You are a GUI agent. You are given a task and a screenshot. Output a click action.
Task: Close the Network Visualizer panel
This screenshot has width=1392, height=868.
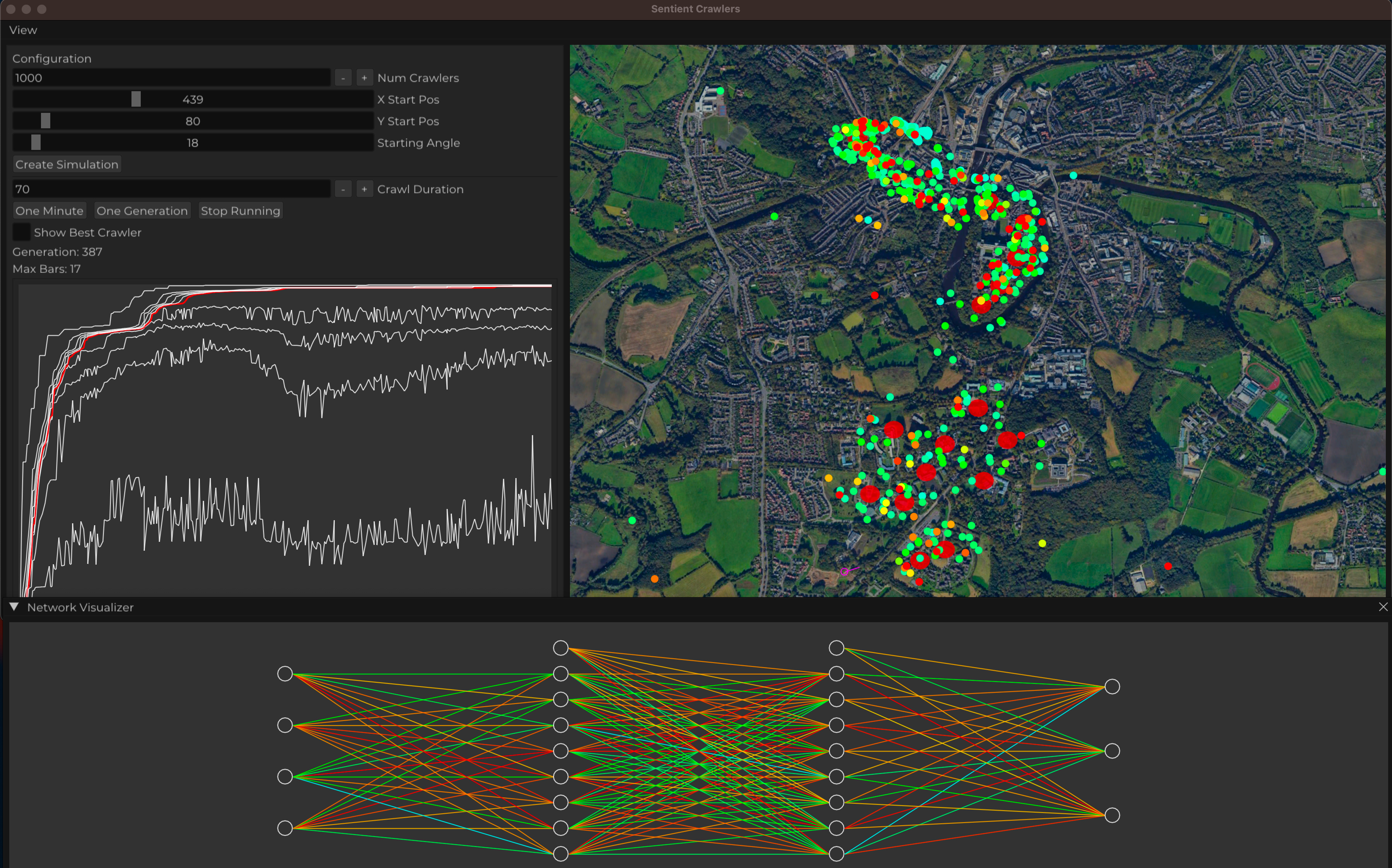1383,607
